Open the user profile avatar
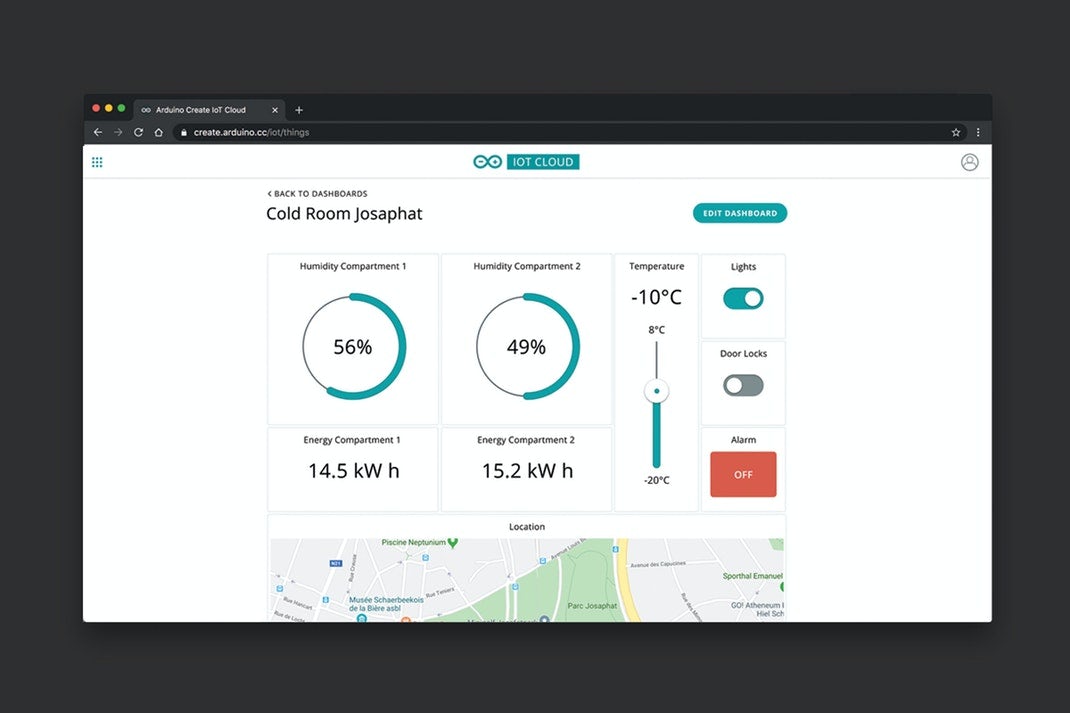The height and width of the screenshot is (713, 1070). coord(969,162)
